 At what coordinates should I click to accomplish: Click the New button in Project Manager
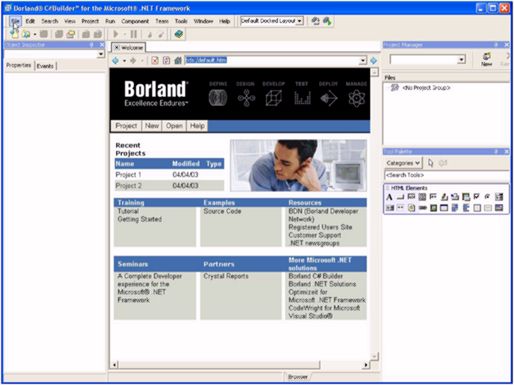coord(487,59)
